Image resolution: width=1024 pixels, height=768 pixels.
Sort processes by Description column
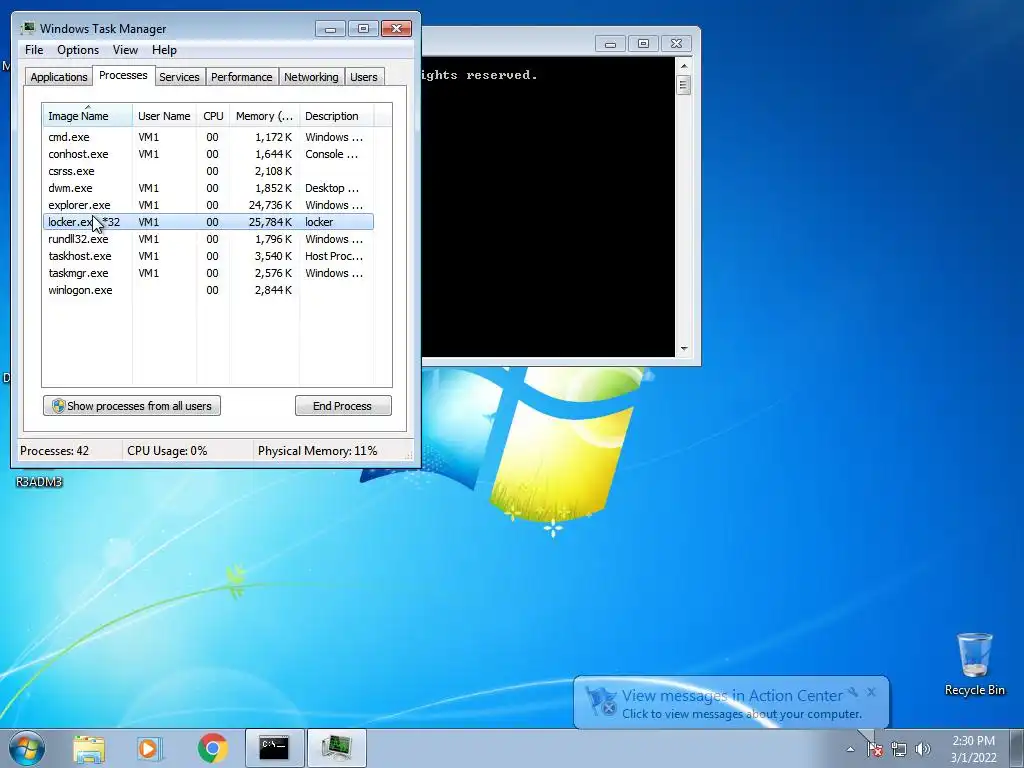tap(336, 116)
